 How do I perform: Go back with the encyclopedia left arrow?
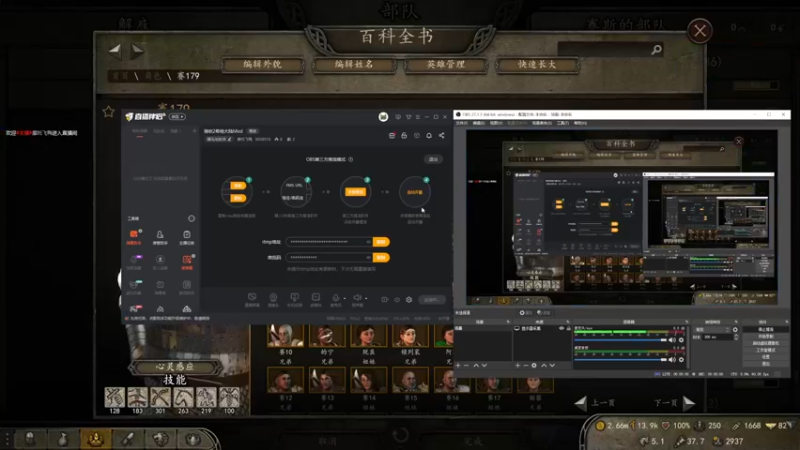[115, 50]
